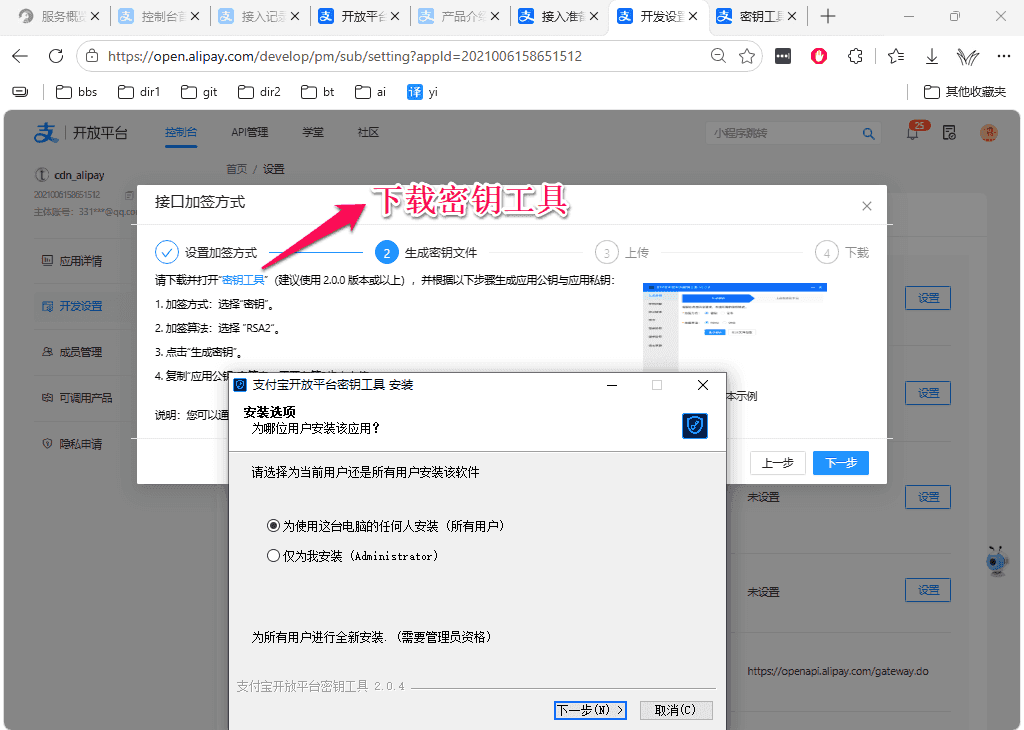Click the browser address bar URL
The height and width of the screenshot is (730, 1024).
click(344, 56)
